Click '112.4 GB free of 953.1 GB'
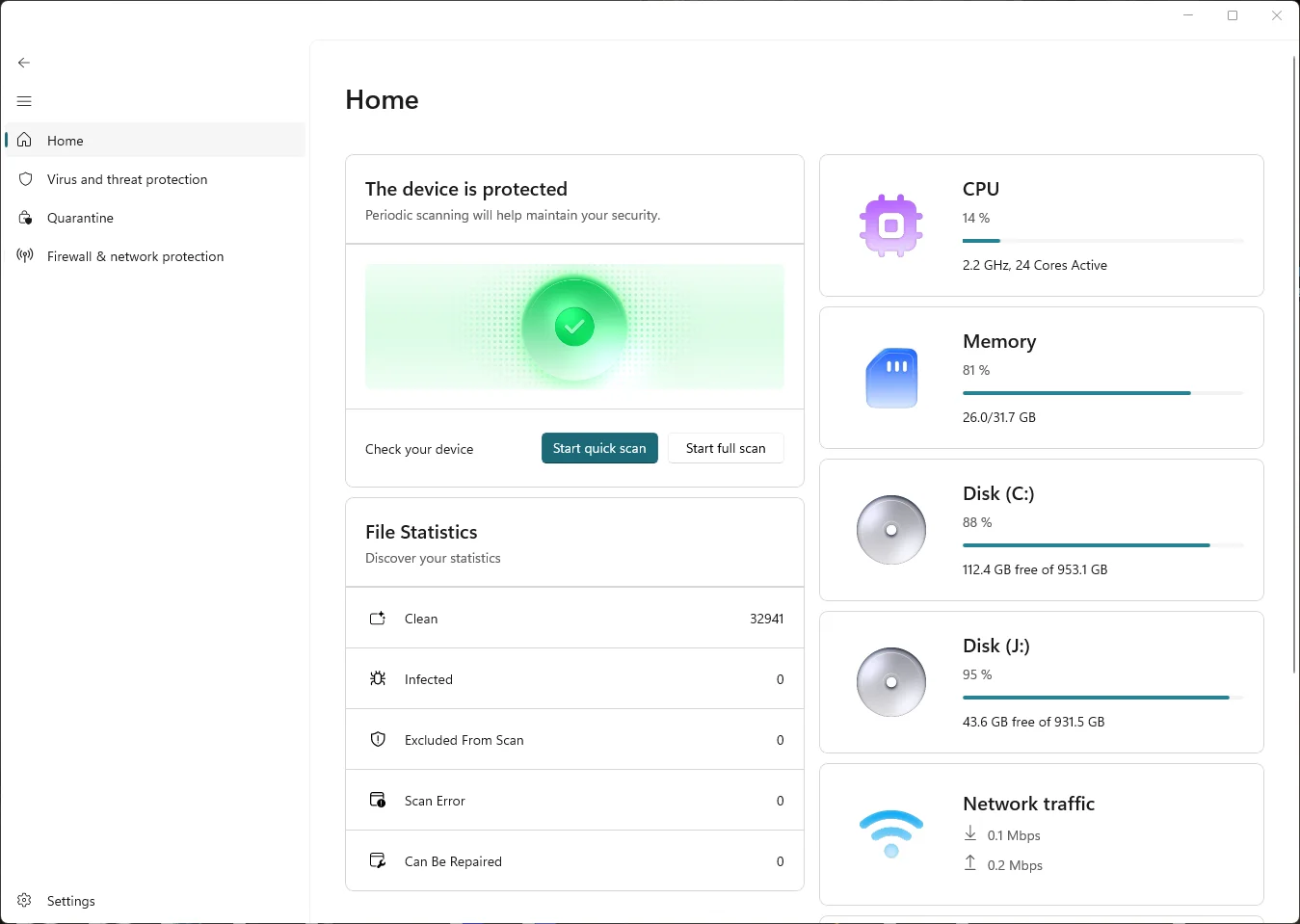1300x924 pixels. (x=1035, y=569)
